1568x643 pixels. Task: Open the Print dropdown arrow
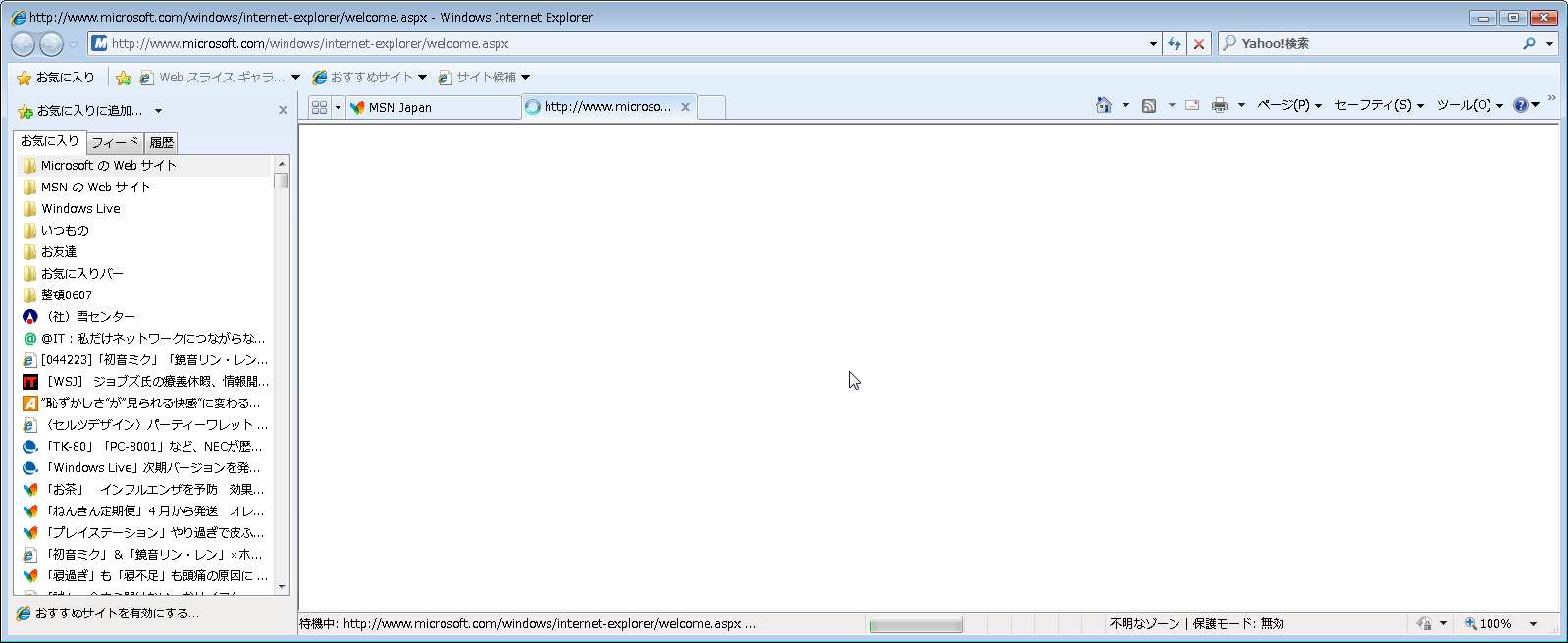[x=1241, y=105]
